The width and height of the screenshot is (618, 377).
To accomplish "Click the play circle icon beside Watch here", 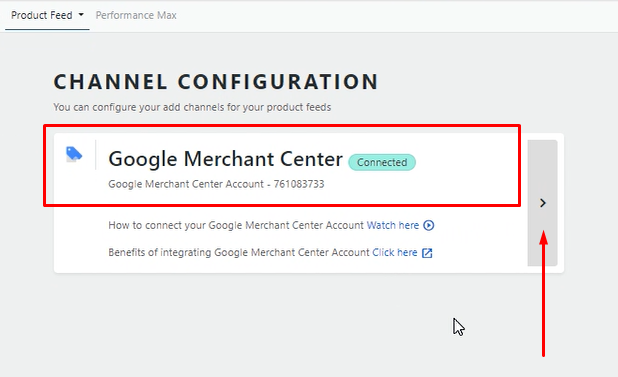I will (429, 225).
